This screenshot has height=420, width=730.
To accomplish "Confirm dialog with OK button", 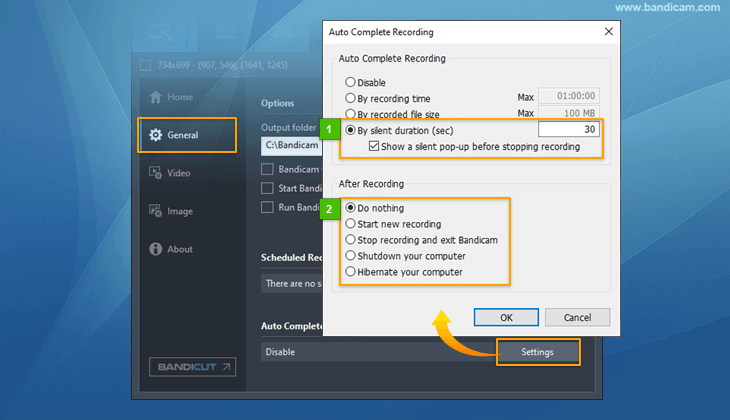I will click(506, 318).
